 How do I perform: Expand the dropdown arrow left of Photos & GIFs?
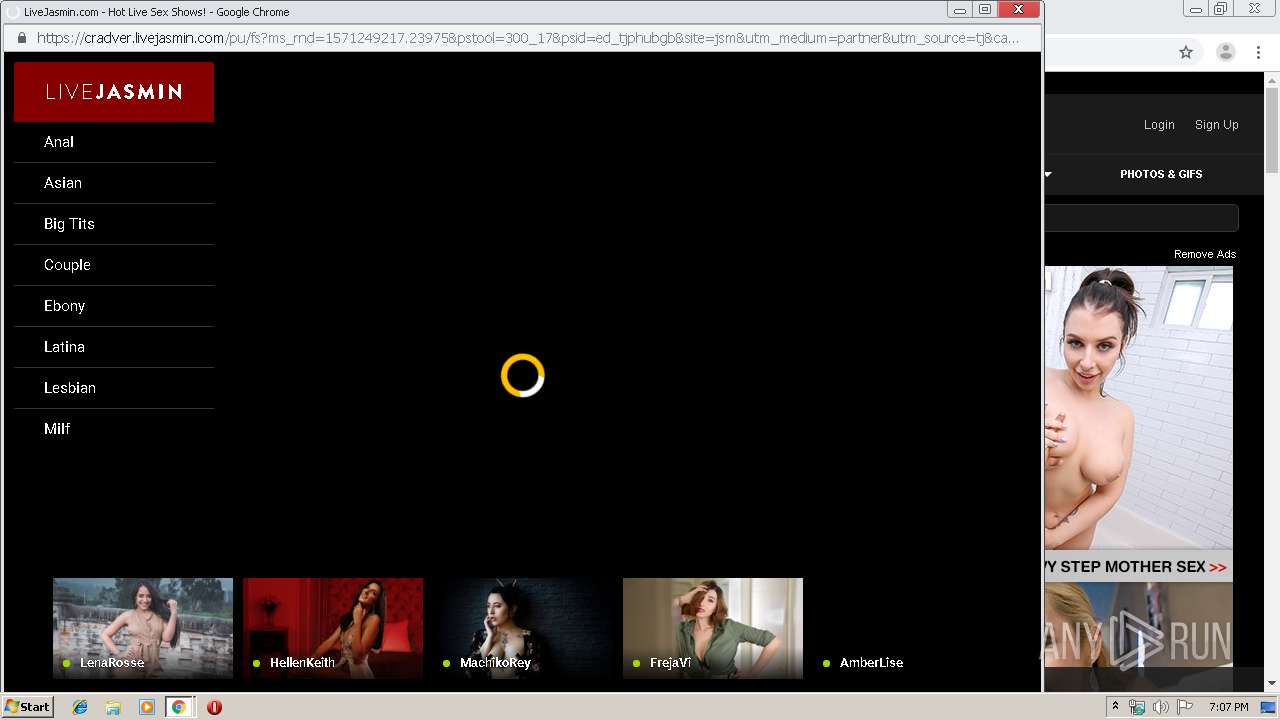pyautogui.click(x=1048, y=174)
